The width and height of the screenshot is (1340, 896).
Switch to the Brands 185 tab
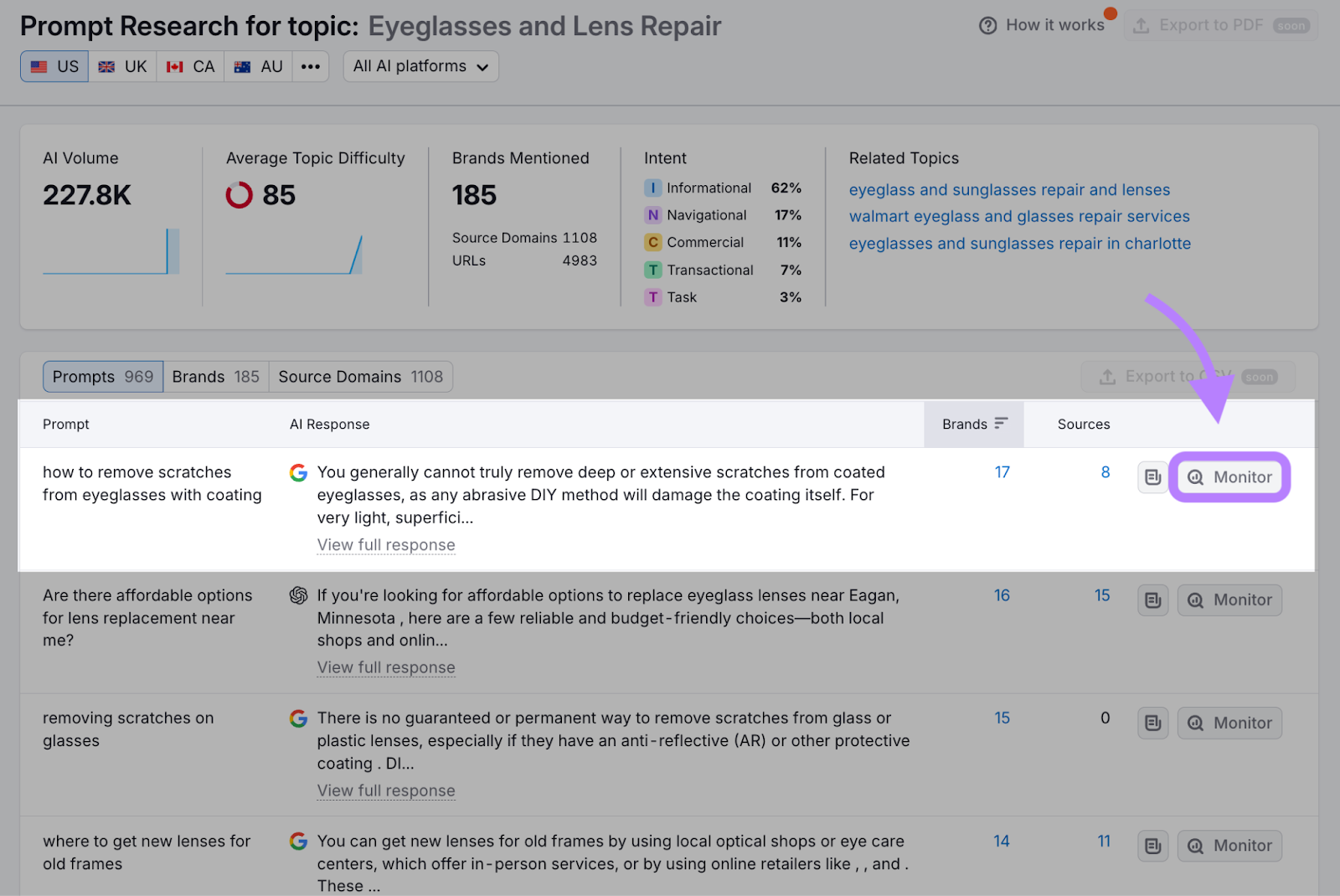coord(215,376)
